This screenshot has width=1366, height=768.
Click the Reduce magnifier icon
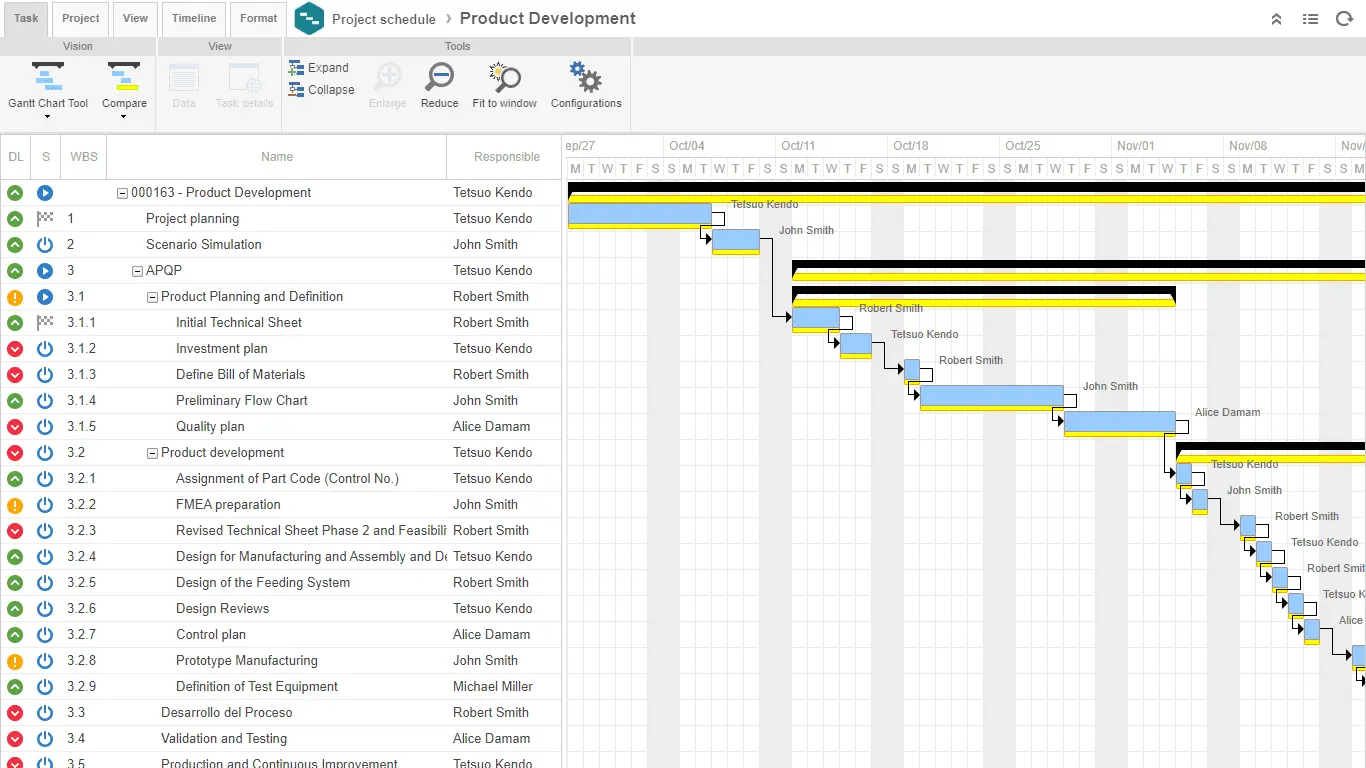point(439,78)
